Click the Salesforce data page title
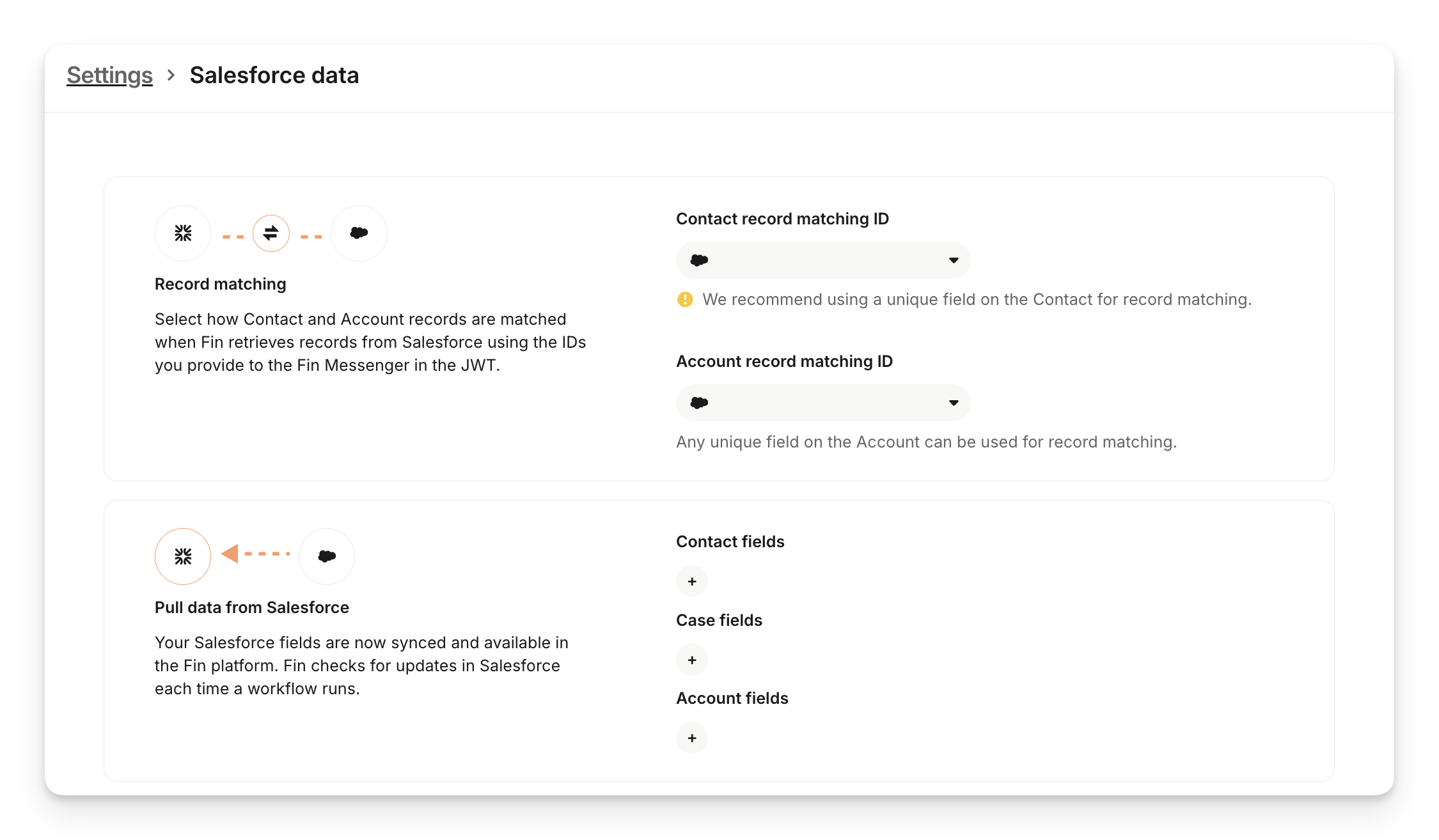This screenshot has height=840, width=1439. [x=274, y=75]
